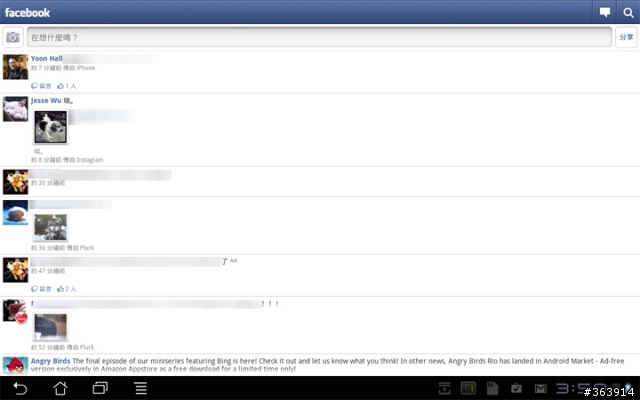Screen dimensions: 640x400
Task: Open the Angry Birds page link
Action: pyautogui.click(x=50, y=361)
